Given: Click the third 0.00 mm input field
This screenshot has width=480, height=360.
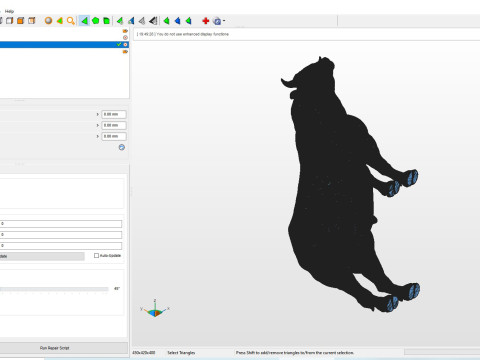Looking at the screenshot, I should (x=114, y=136).
